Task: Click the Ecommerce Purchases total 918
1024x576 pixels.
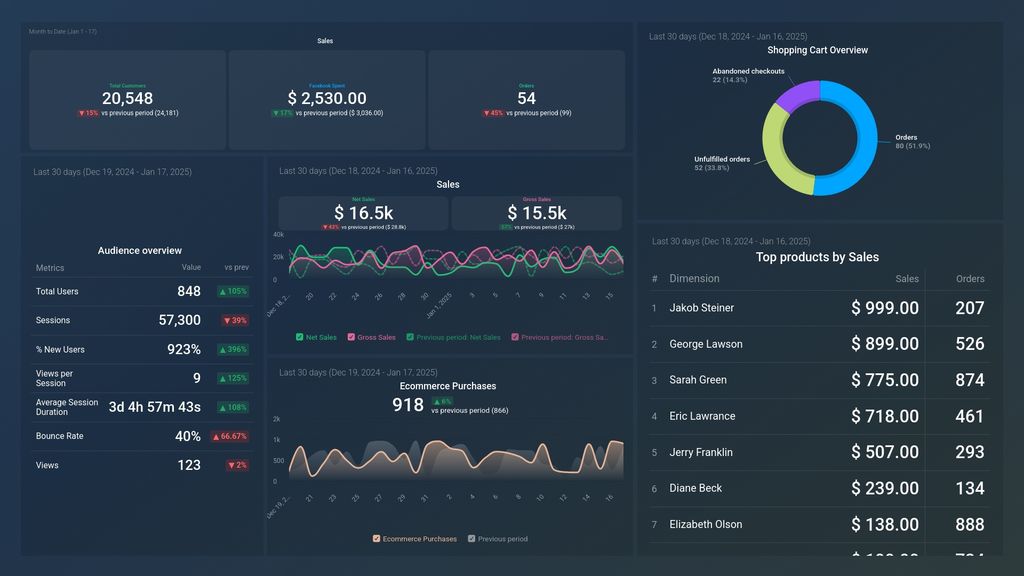Action: pyautogui.click(x=408, y=405)
